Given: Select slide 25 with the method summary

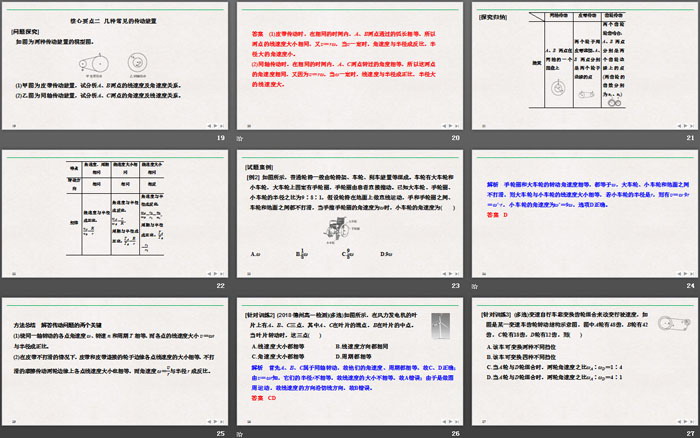Looking at the screenshot, I should click(115, 357).
